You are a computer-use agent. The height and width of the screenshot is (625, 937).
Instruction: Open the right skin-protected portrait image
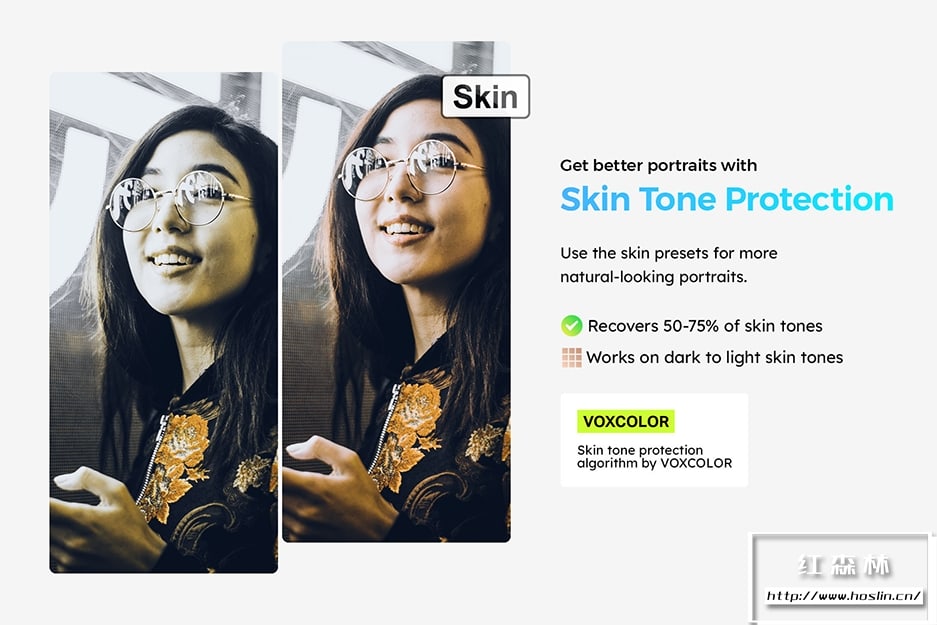point(396,292)
